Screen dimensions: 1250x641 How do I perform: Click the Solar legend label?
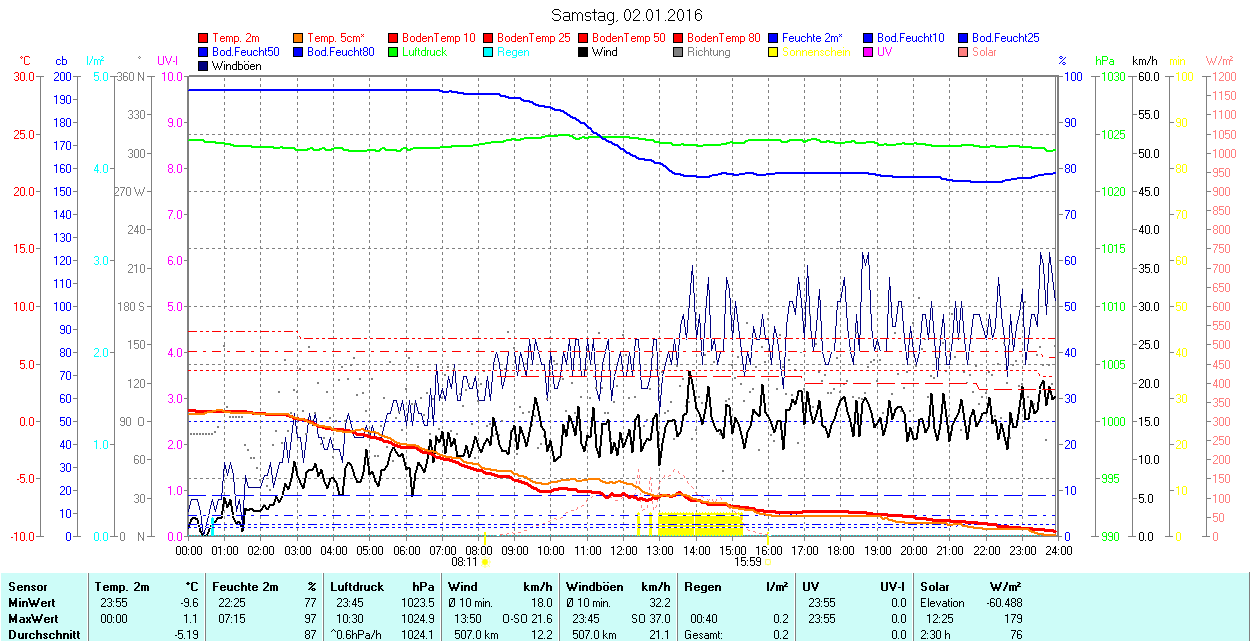point(984,52)
